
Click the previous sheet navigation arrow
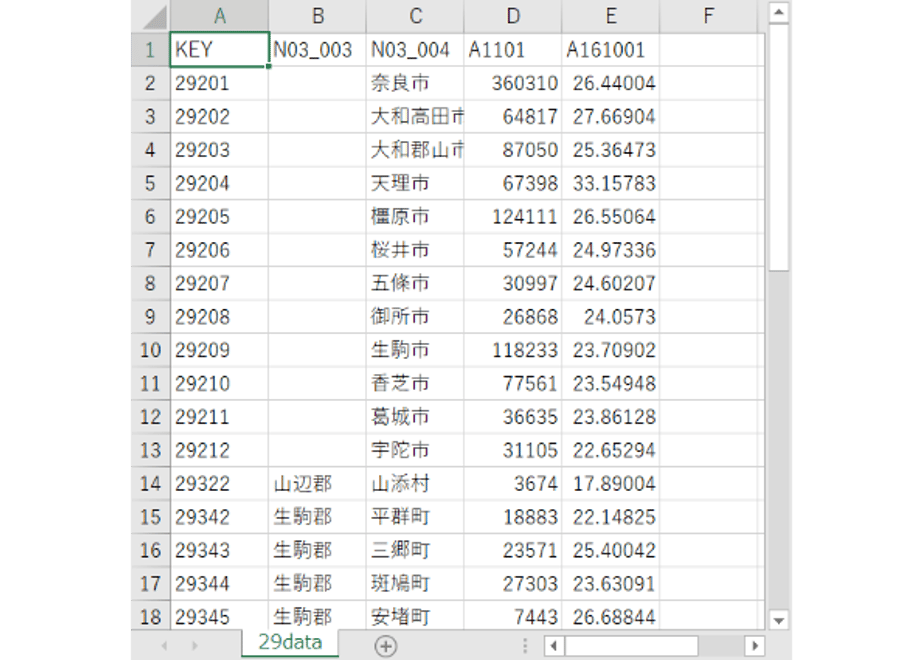pos(164,646)
